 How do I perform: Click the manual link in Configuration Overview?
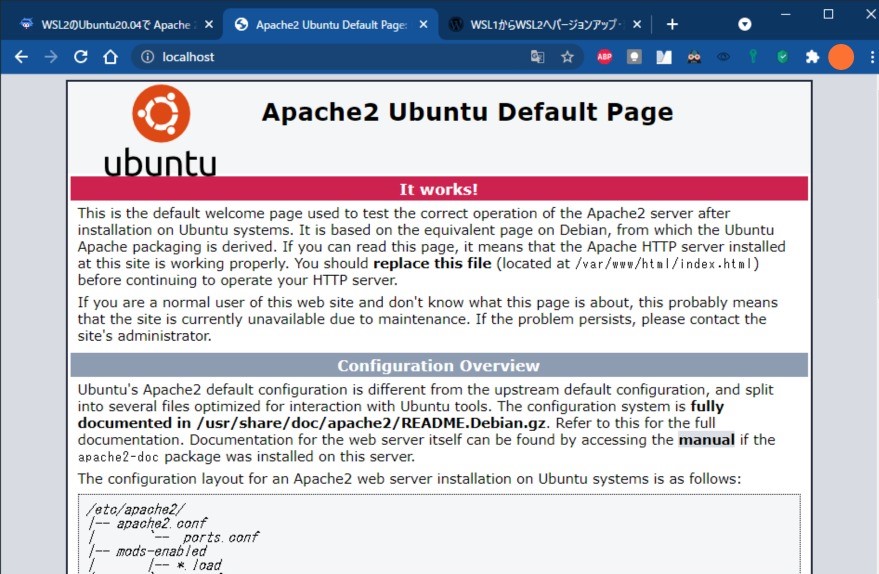coord(706,439)
